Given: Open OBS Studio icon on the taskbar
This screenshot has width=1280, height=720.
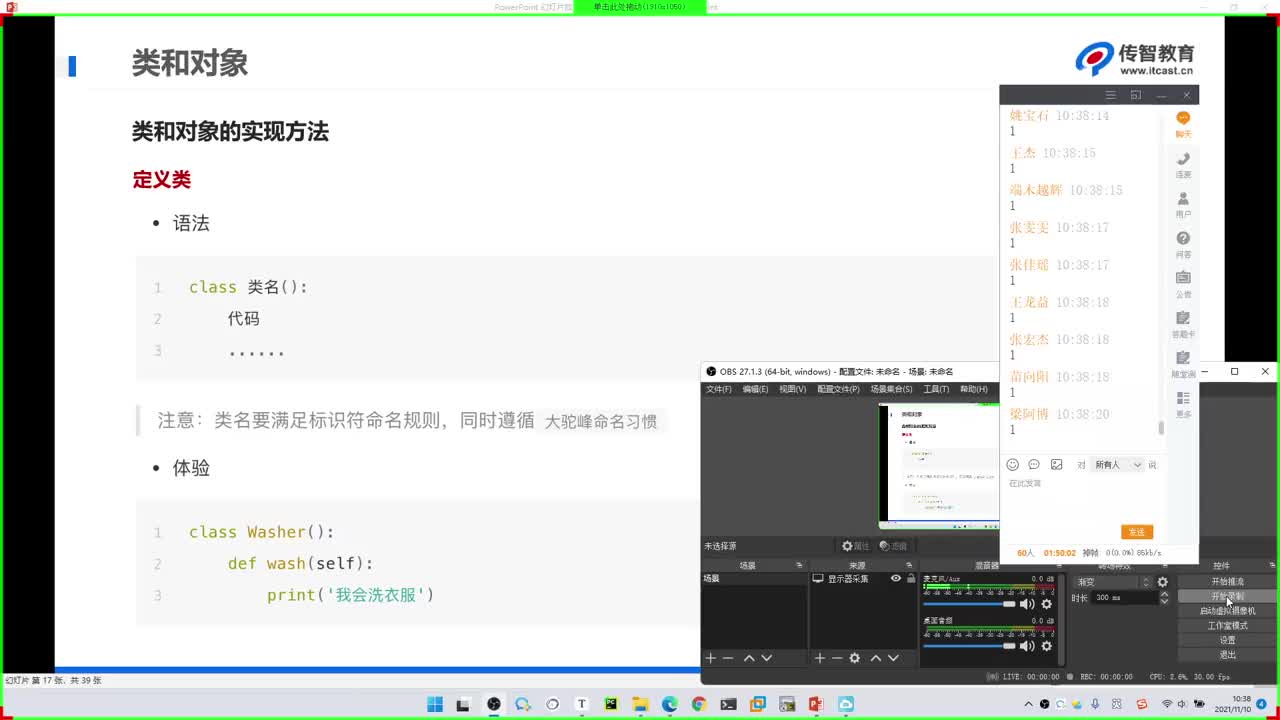Looking at the screenshot, I should [494, 704].
